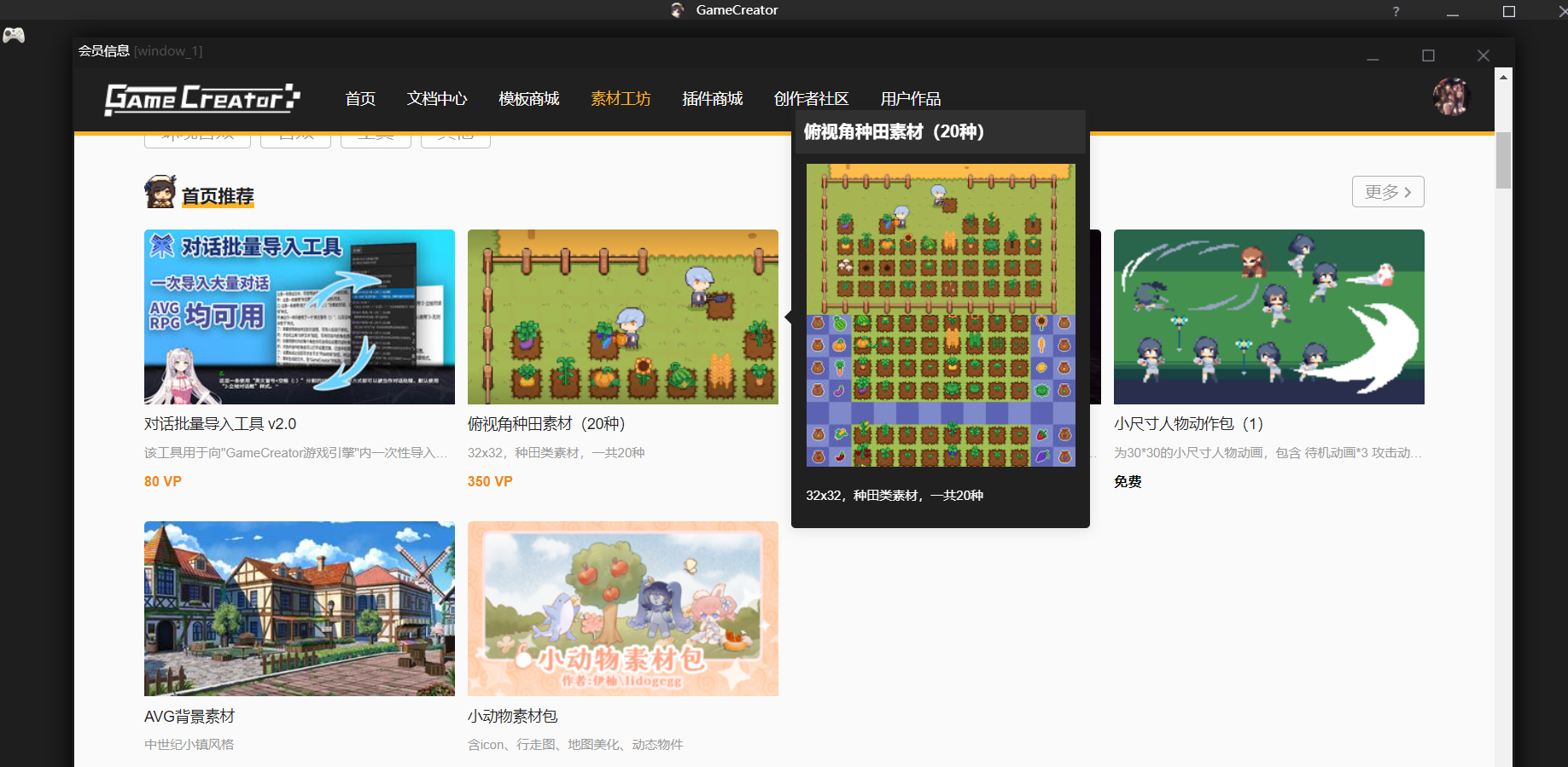Open 创作者社区 nav item
Image resolution: width=1568 pixels, height=767 pixels.
point(812,99)
